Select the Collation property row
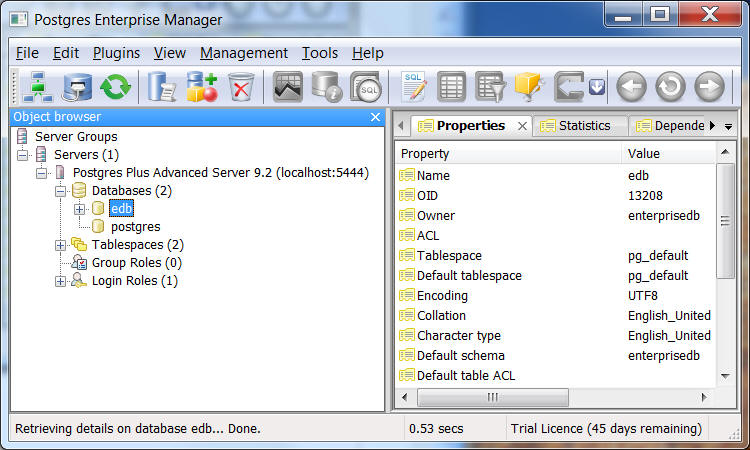 (555, 316)
